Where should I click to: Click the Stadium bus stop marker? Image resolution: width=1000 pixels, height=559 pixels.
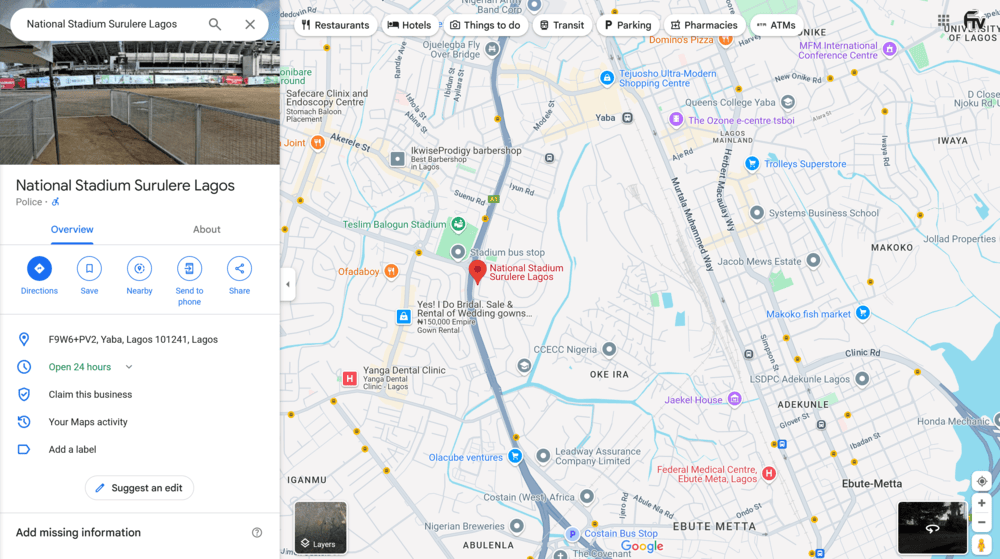pos(458,252)
